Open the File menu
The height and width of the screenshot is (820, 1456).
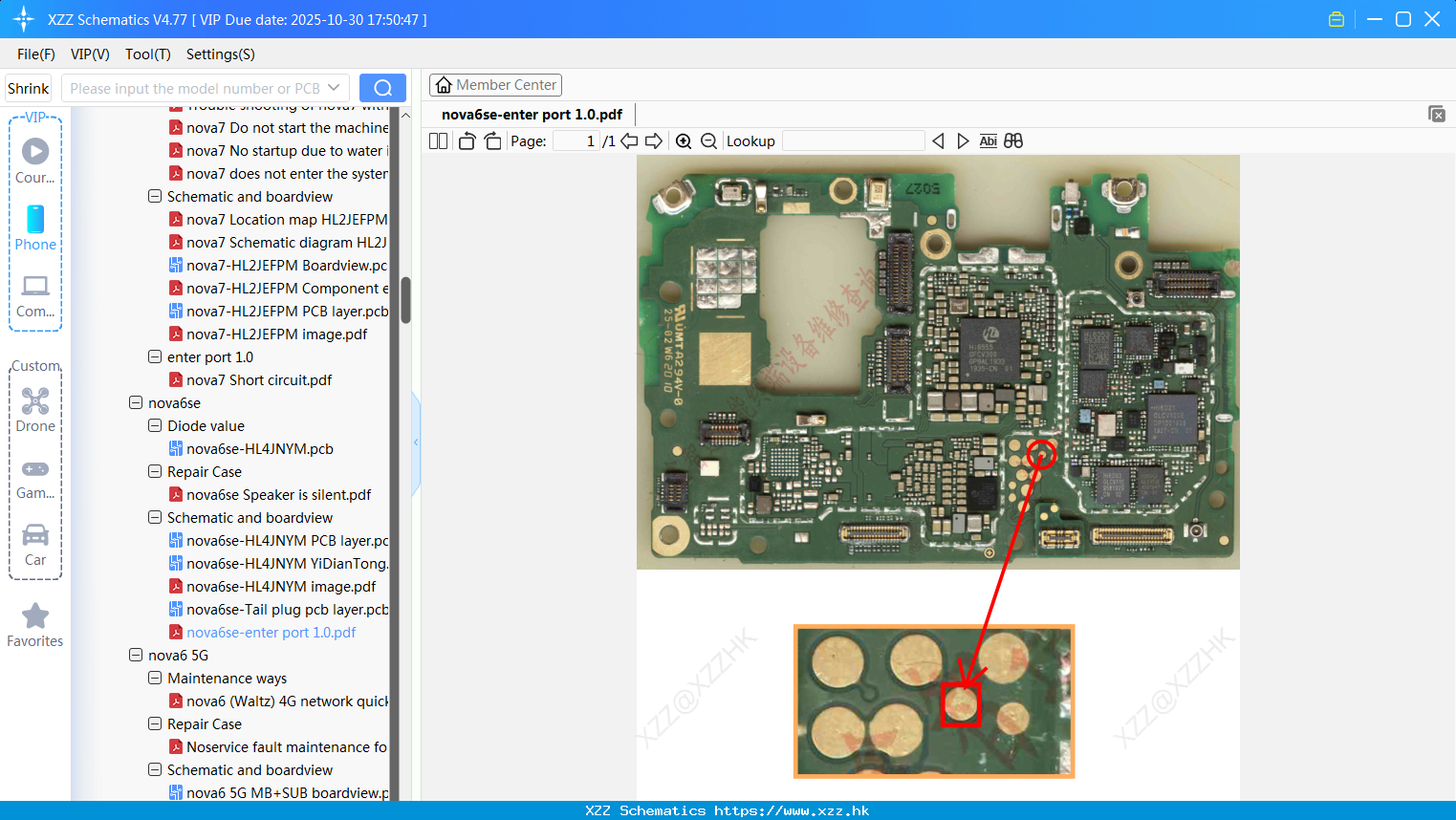tap(35, 54)
